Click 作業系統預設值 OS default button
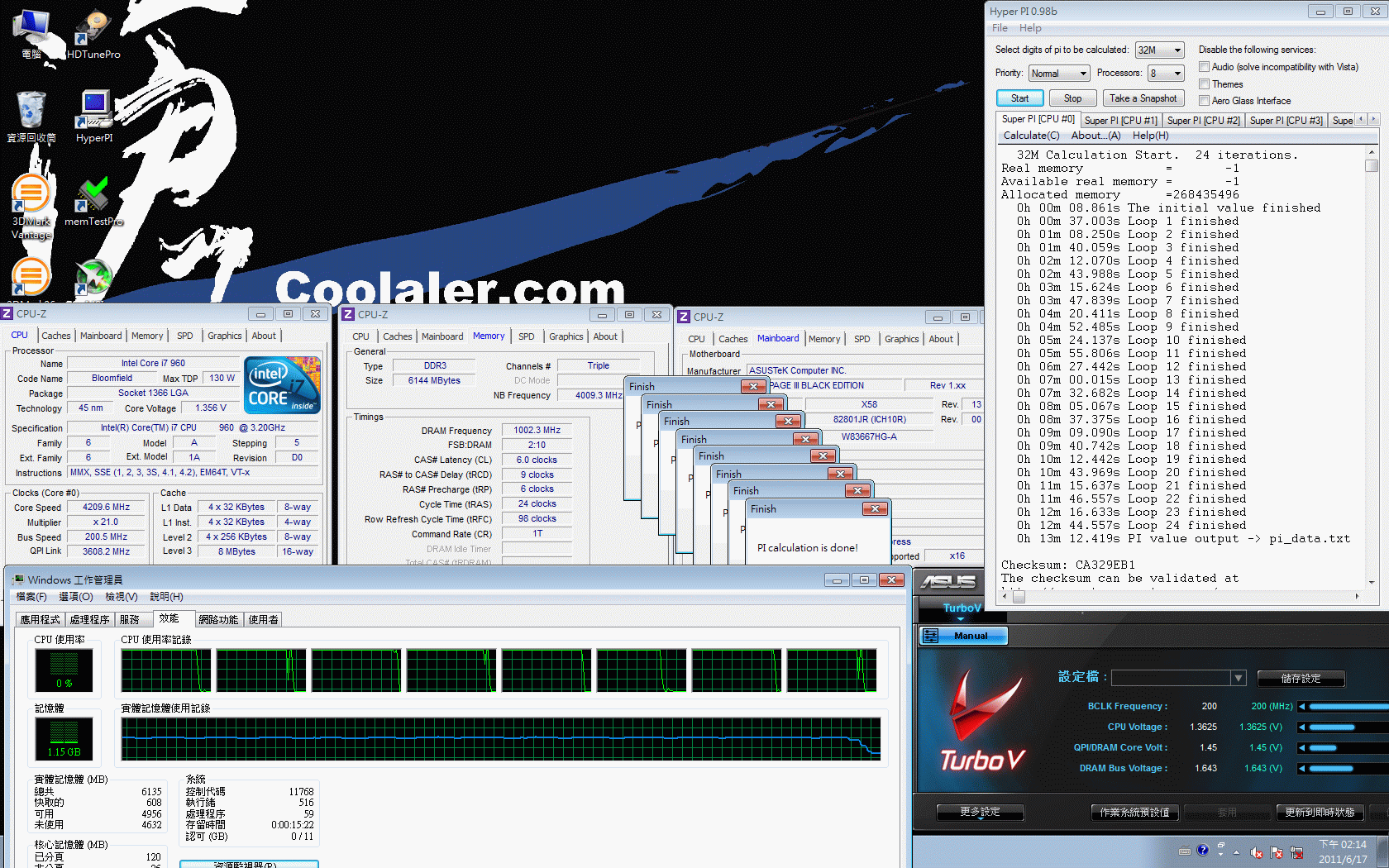The width and height of the screenshot is (1389, 868). (x=1134, y=813)
